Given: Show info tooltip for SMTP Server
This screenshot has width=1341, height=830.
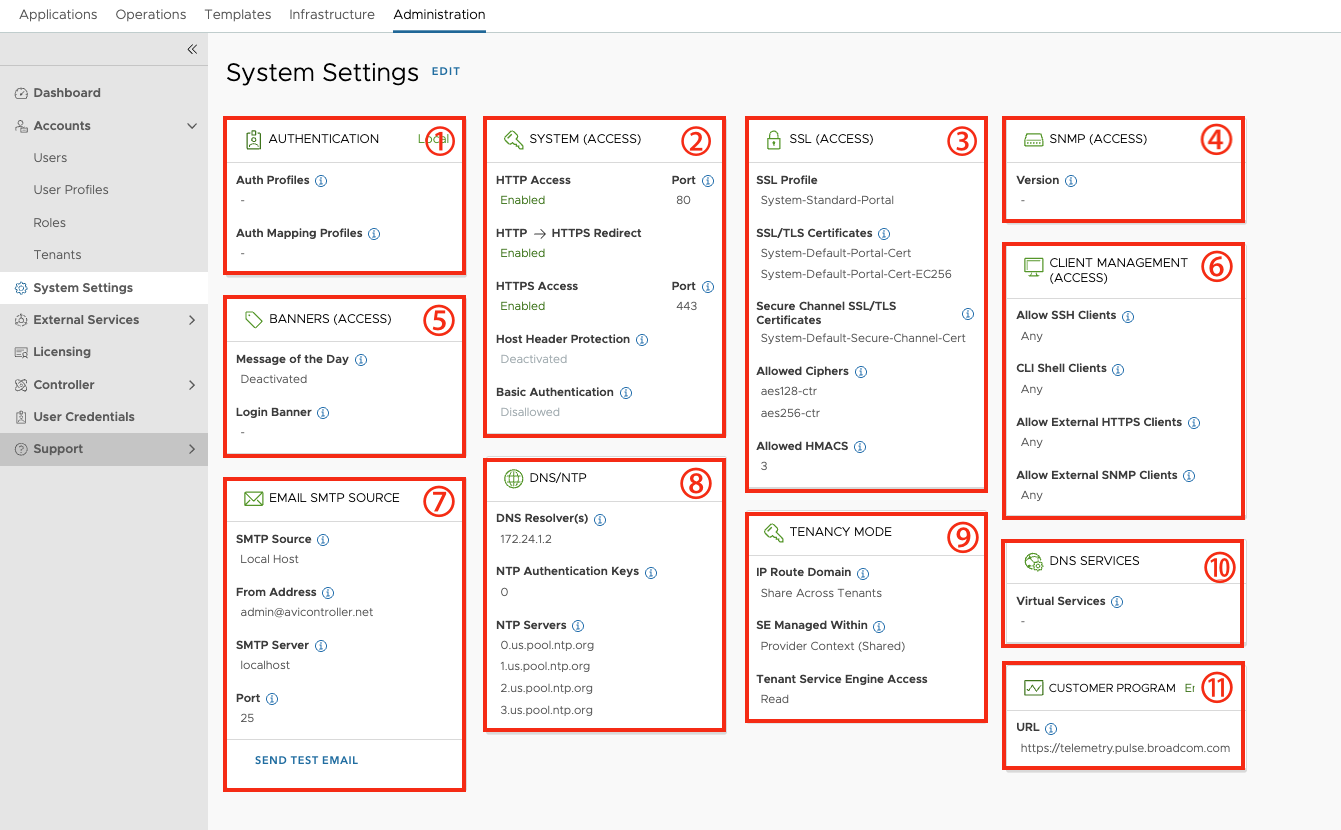Looking at the screenshot, I should (321, 646).
